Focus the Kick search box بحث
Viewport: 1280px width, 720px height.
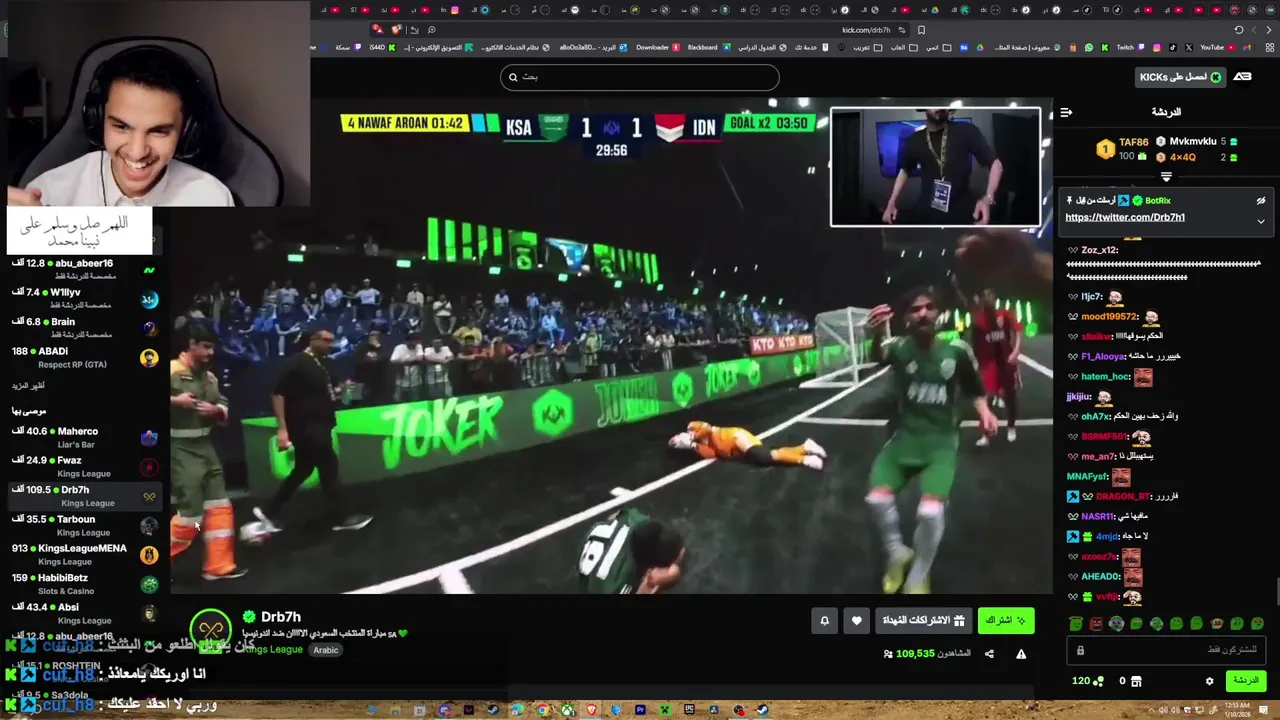[640, 77]
